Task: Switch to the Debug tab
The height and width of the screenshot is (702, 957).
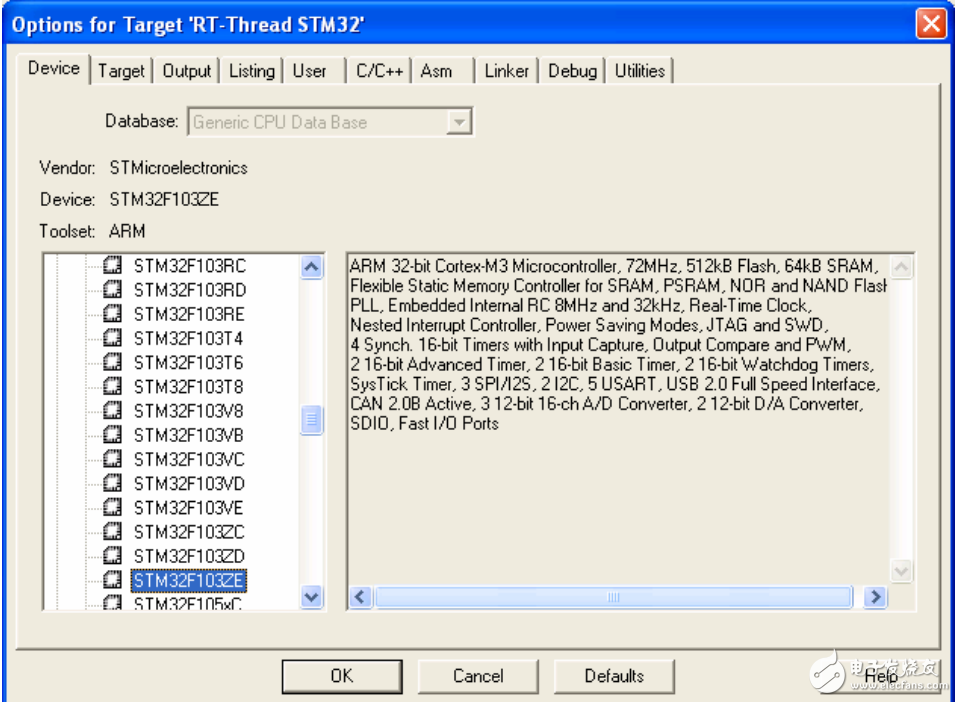Action: (x=572, y=71)
